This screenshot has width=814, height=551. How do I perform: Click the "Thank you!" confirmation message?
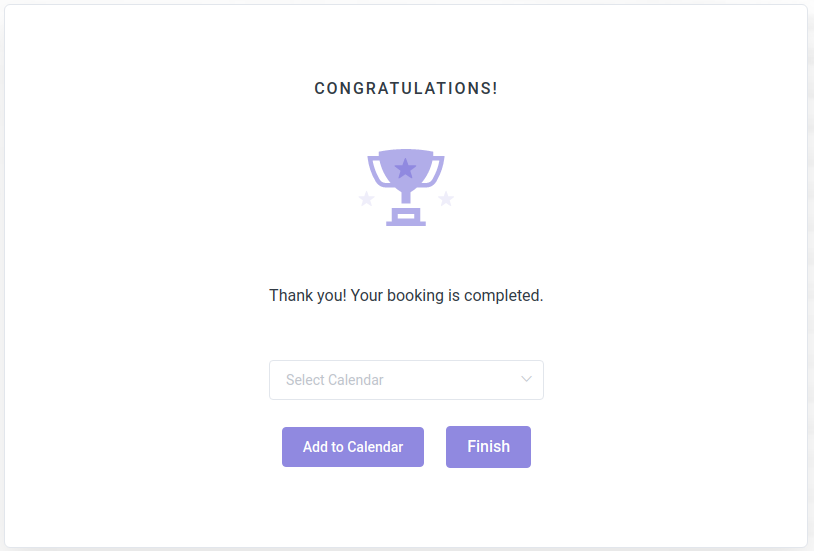click(307, 296)
